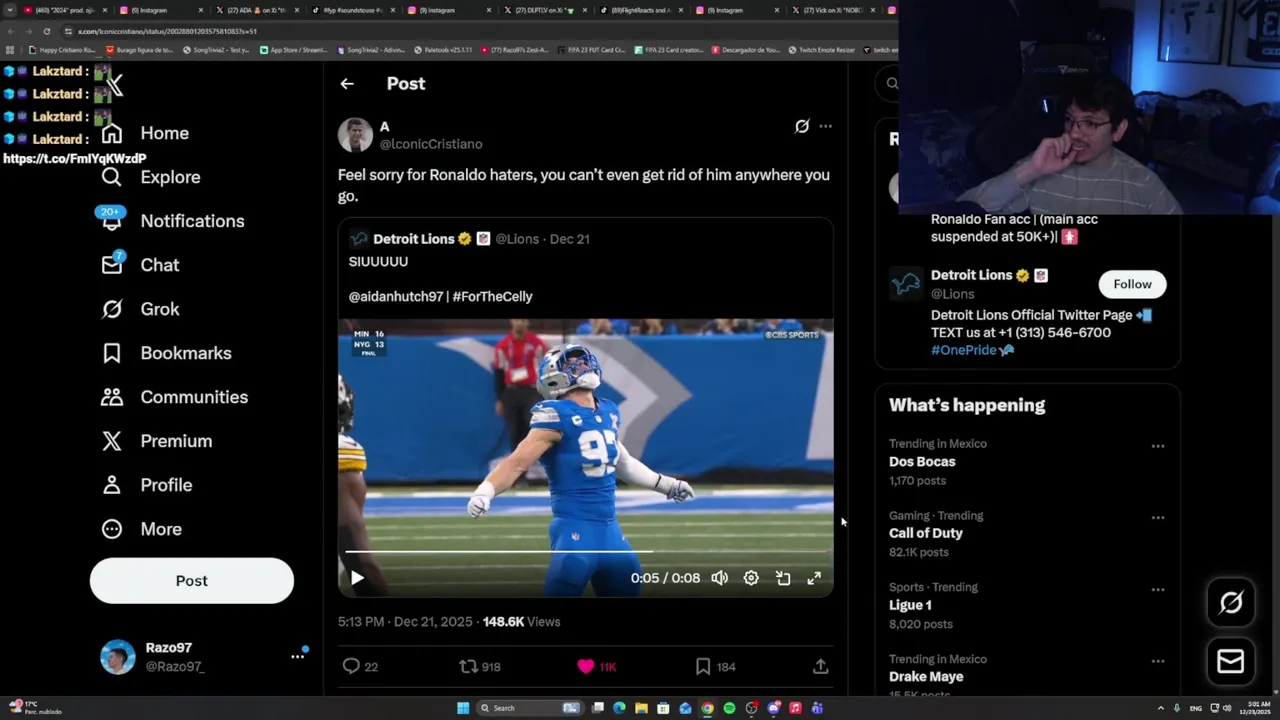Open the post's three-dot more menu
Image resolution: width=1280 pixels, height=720 pixels.
tap(825, 126)
